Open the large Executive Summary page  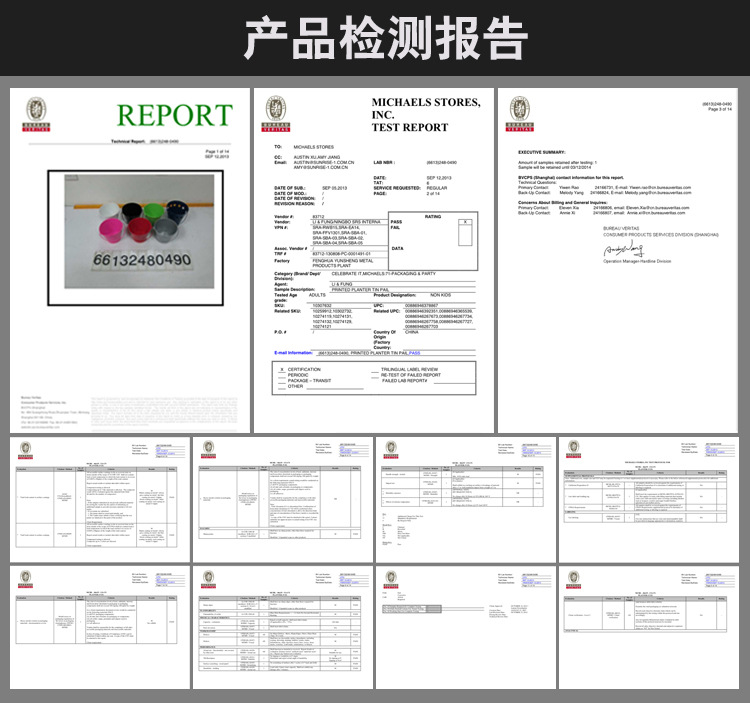point(618,260)
